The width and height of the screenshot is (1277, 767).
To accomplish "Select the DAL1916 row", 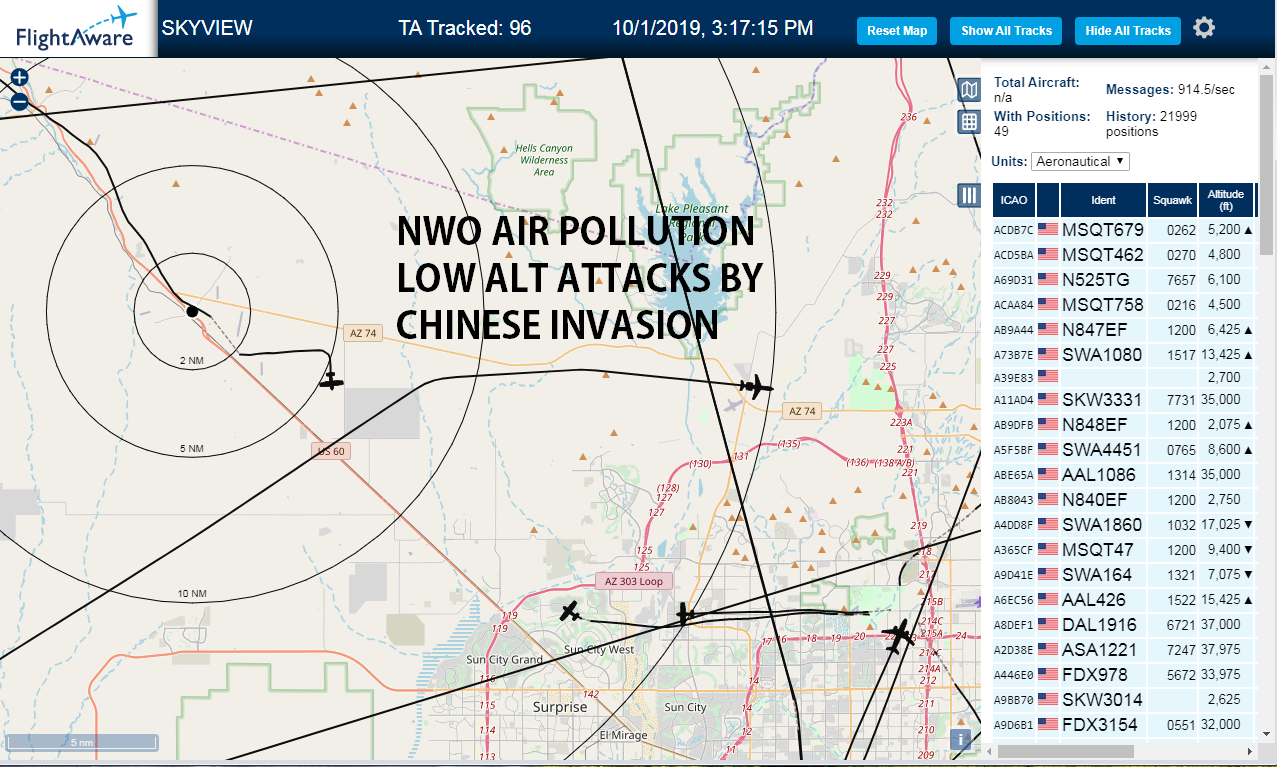I will click(1123, 624).
